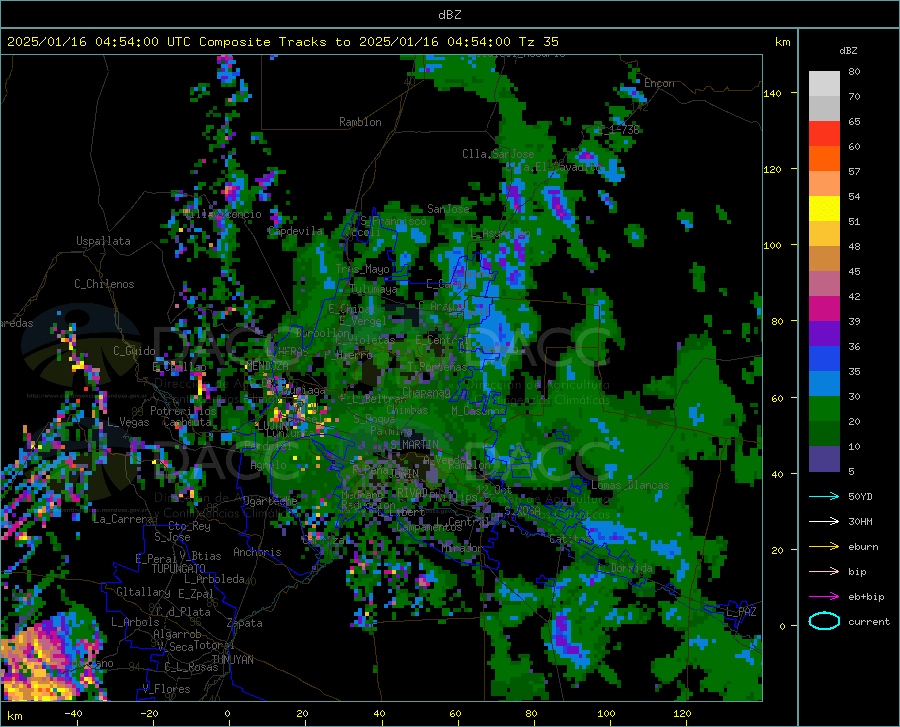
Task: Click the 'eburn' legend label
Action: [863, 547]
